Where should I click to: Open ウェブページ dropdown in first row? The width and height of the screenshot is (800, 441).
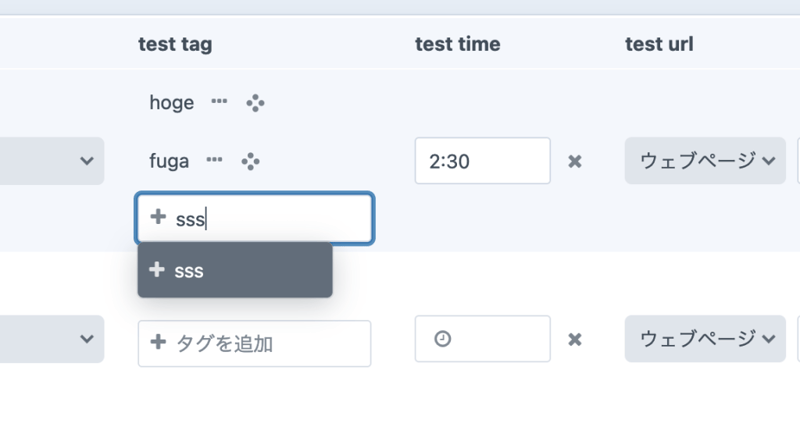click(705, 161)
